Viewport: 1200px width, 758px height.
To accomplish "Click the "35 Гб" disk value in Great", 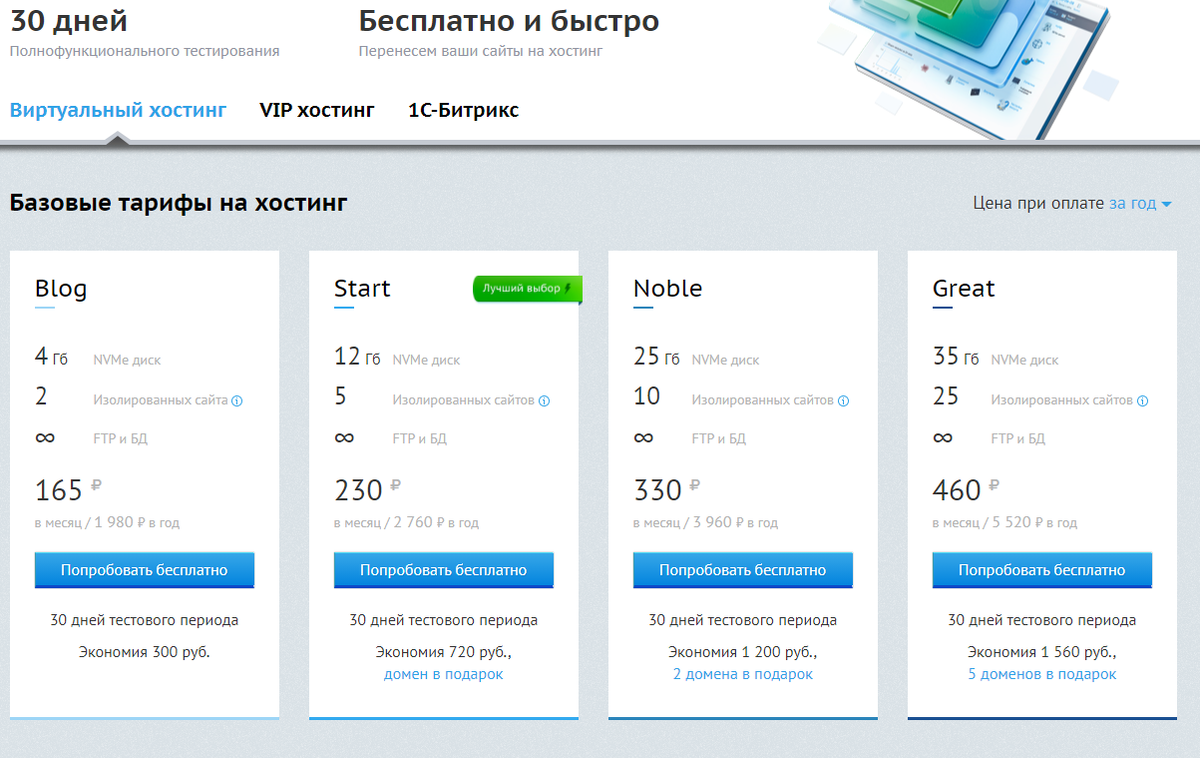I will tap(956, 357).
